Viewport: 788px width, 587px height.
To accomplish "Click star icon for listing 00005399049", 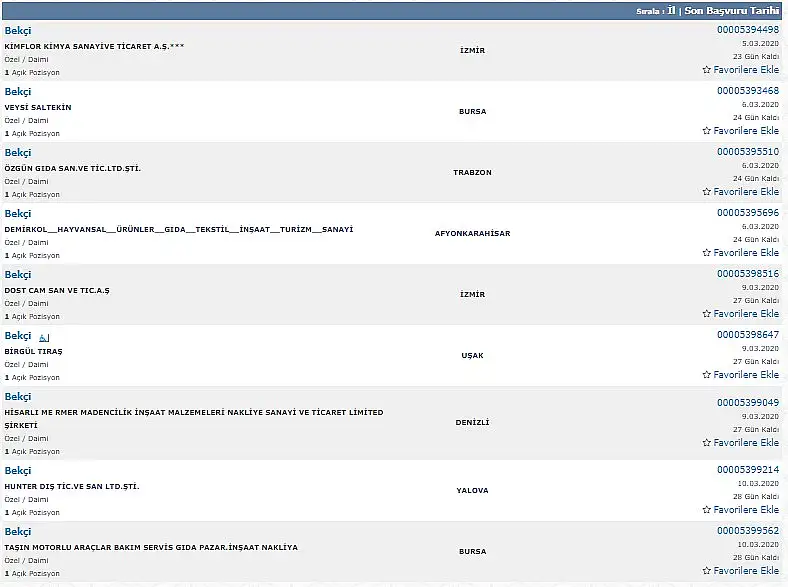I will coord(707,443).
